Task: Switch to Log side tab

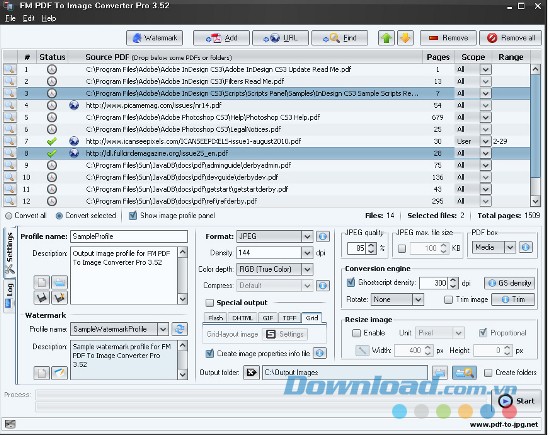Action: [9, 297]
